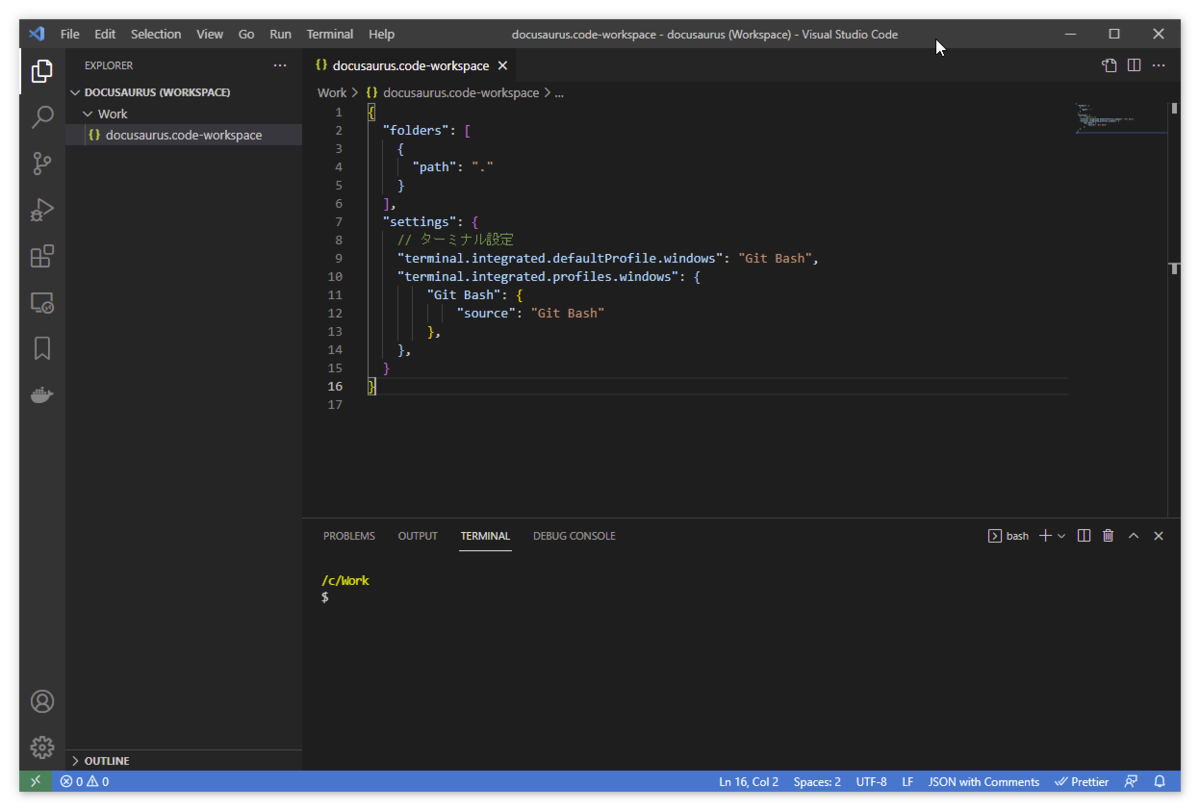Split the terminal panel

tap(1083, 536)
